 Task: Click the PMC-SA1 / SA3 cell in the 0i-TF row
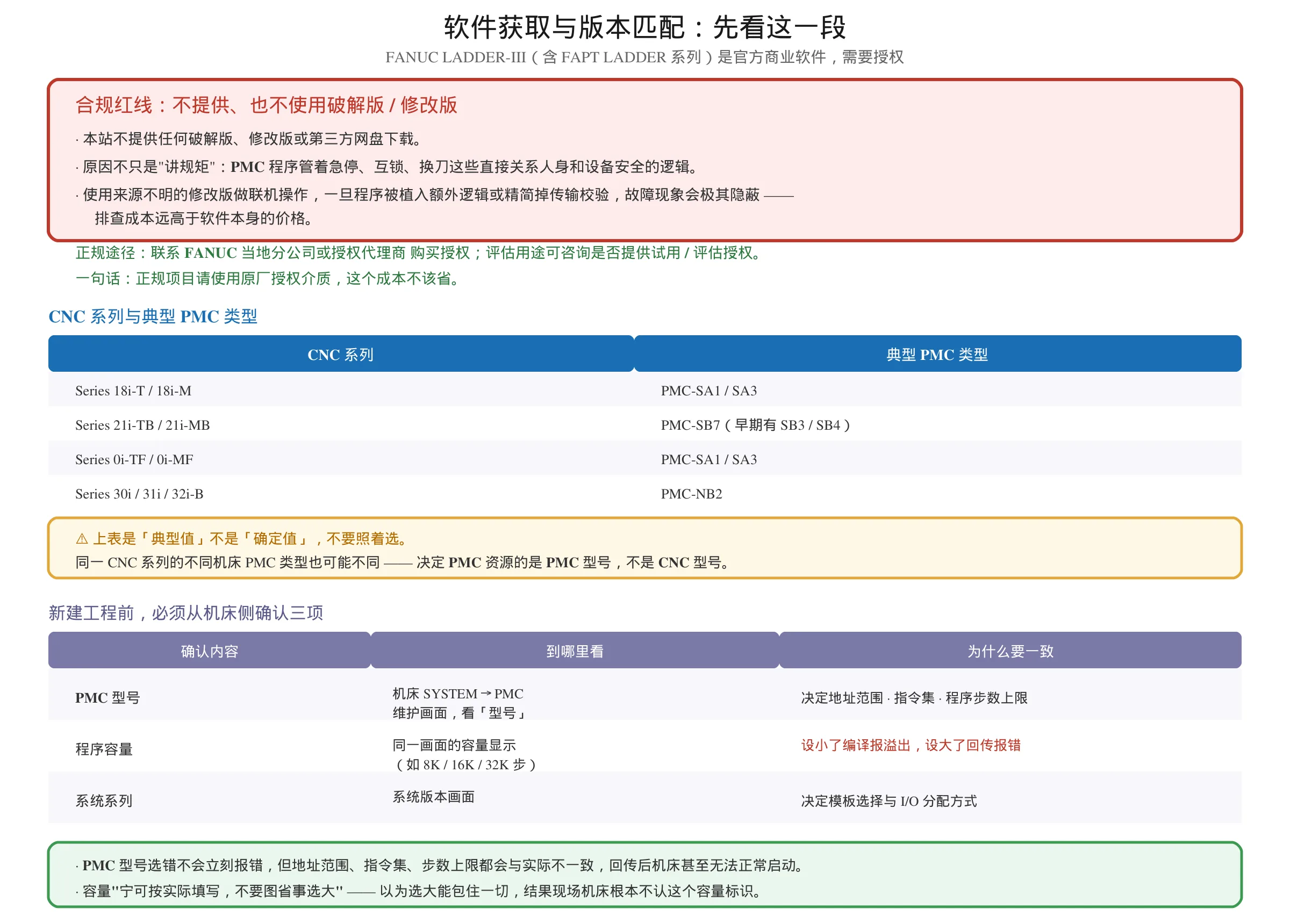click(709, 459)
